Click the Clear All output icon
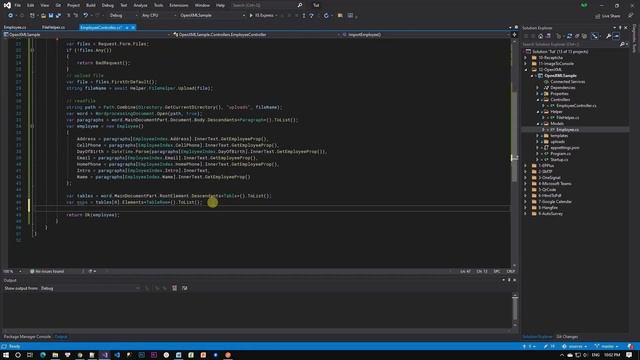The image size is (640, 360). tap(174, 288)
